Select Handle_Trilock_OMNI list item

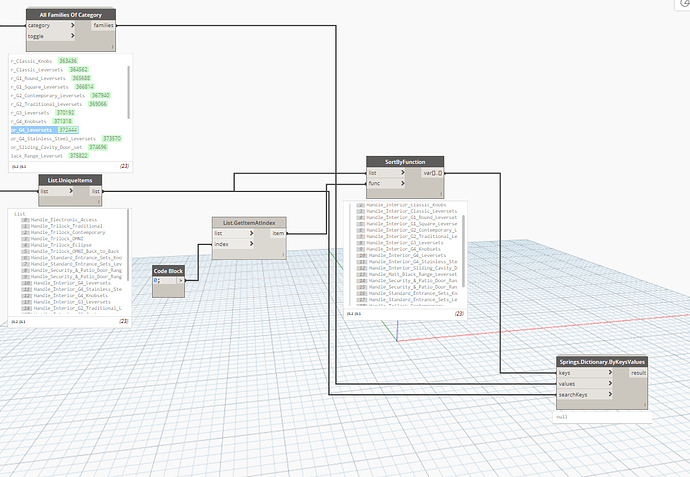pos(57,238)
